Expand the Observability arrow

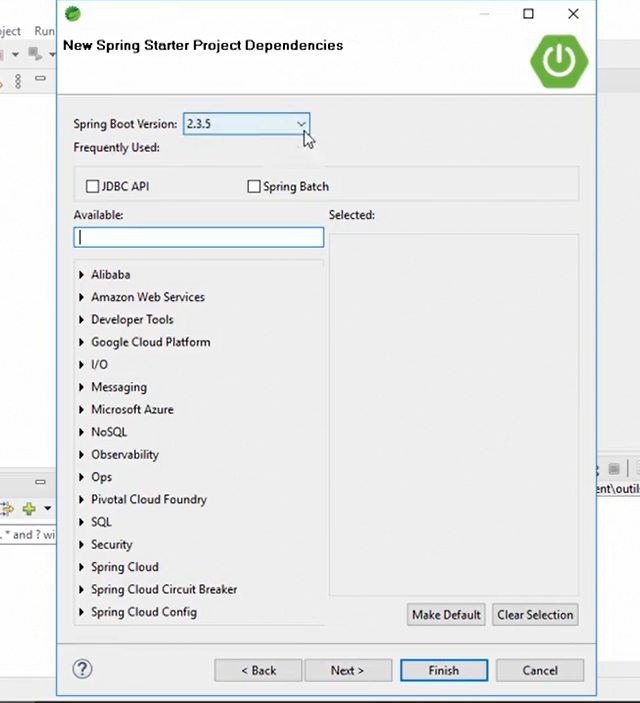point(81,455)
